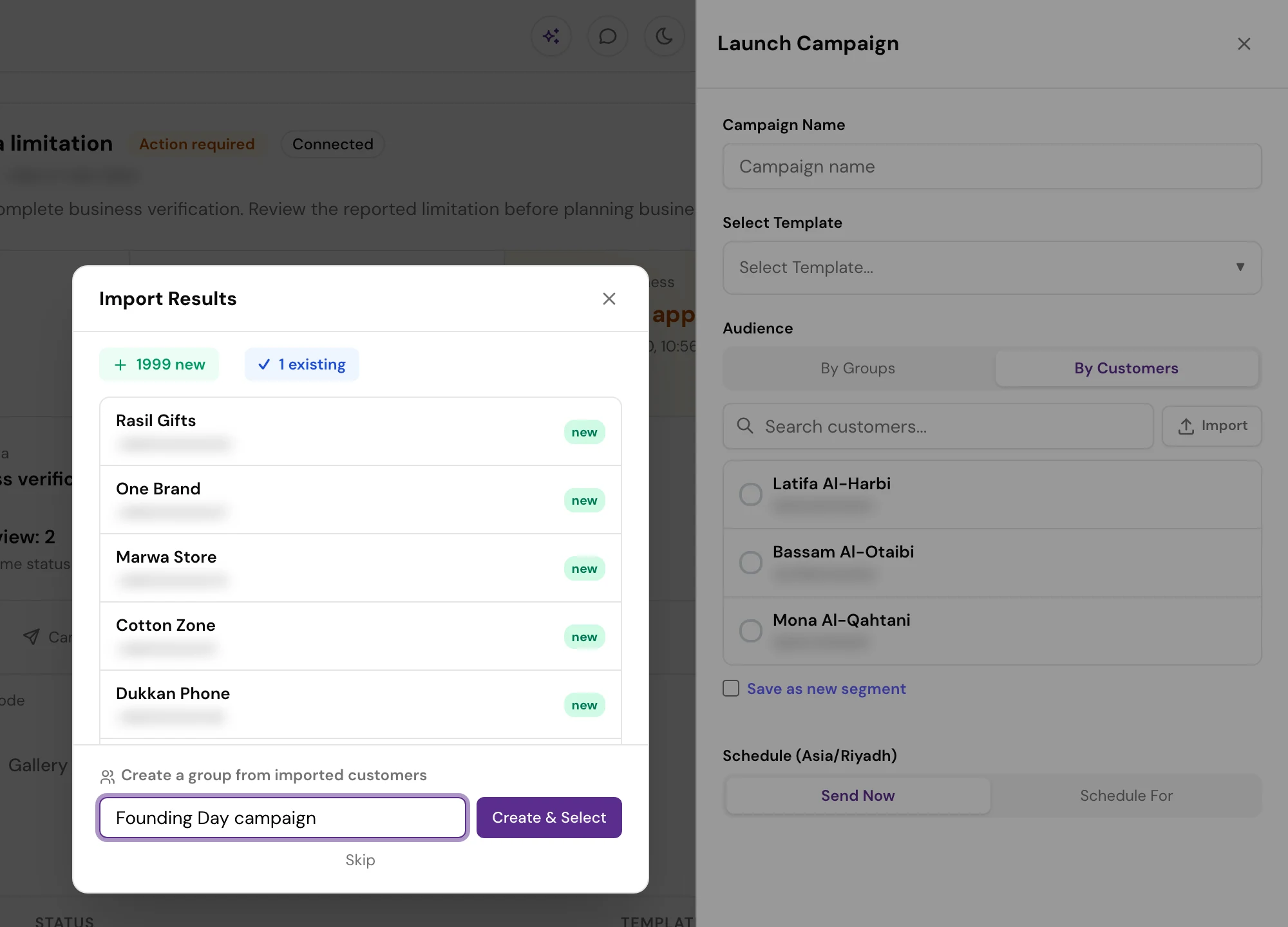
Task: Click the template dropdown arrow
Action: [1240, 267]
